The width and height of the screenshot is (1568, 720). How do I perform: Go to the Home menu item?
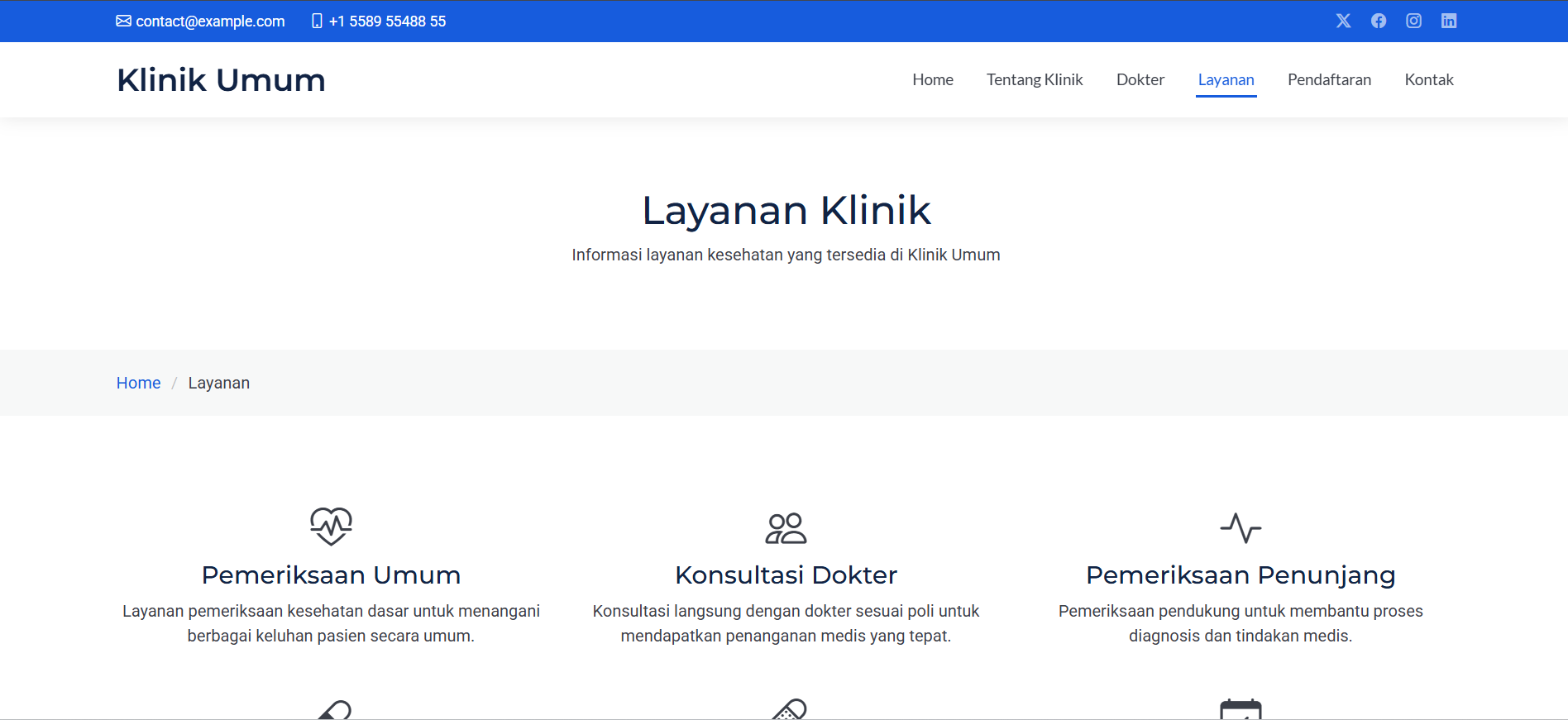(933, 79)
